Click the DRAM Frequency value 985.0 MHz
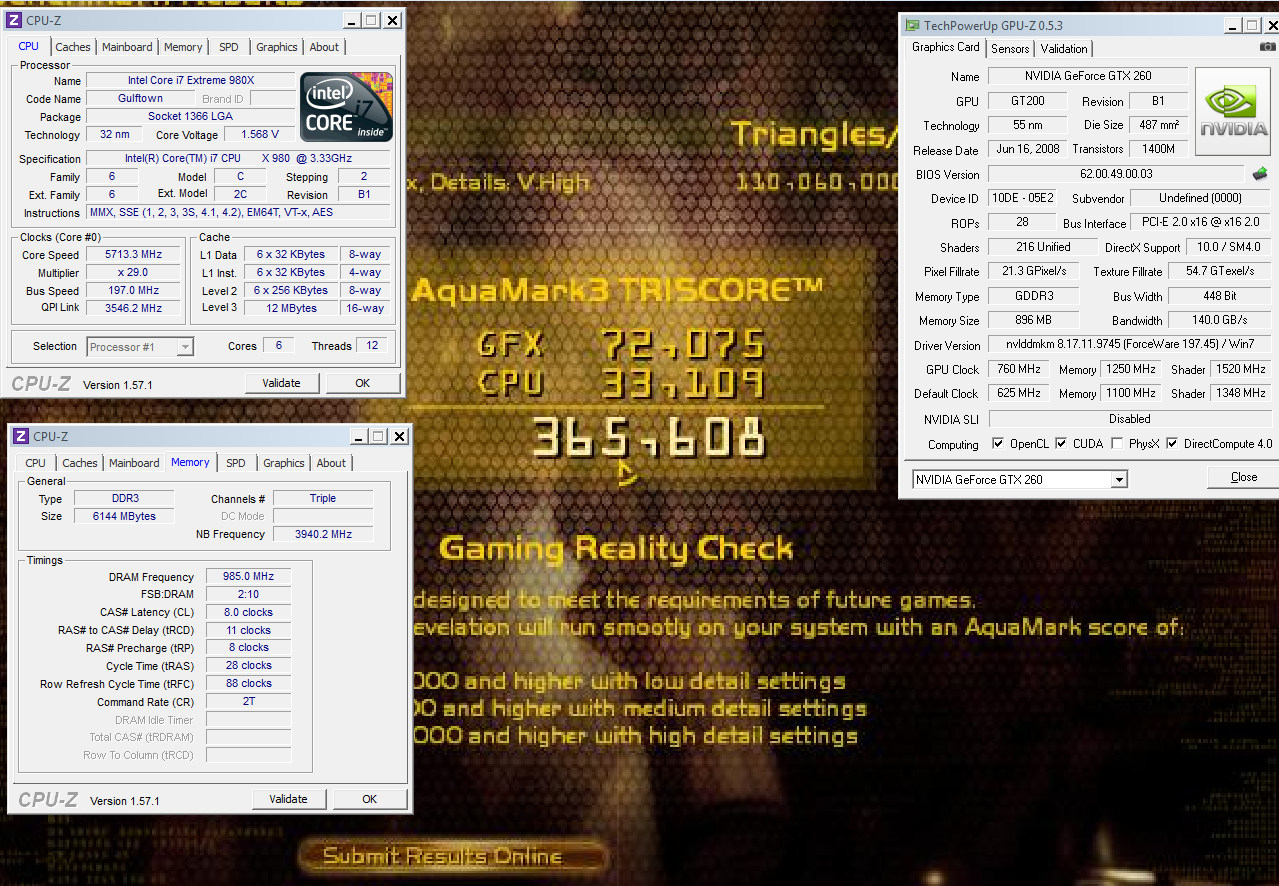1279x886 pixels. 249,577
